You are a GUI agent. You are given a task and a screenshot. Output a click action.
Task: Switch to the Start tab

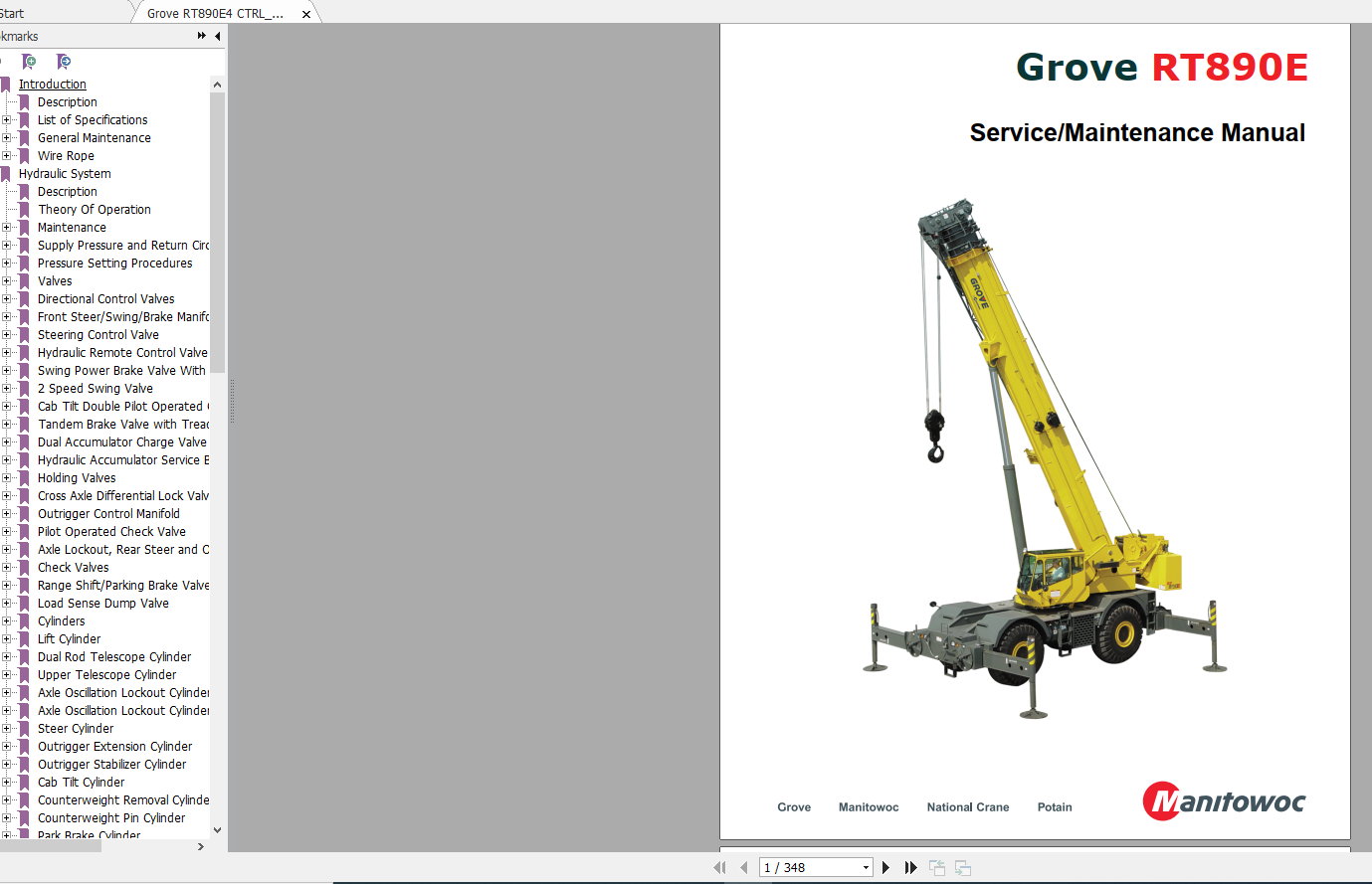(x=12, y=14)
